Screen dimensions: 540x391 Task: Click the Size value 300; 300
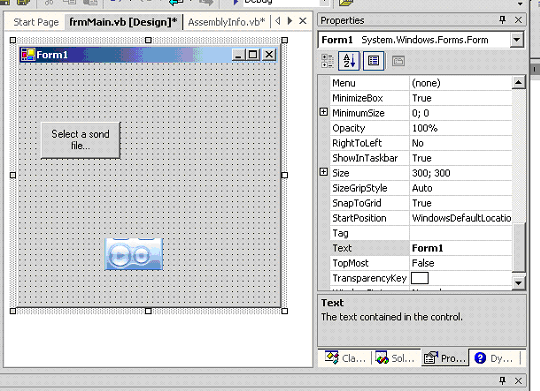coord(461,173)
